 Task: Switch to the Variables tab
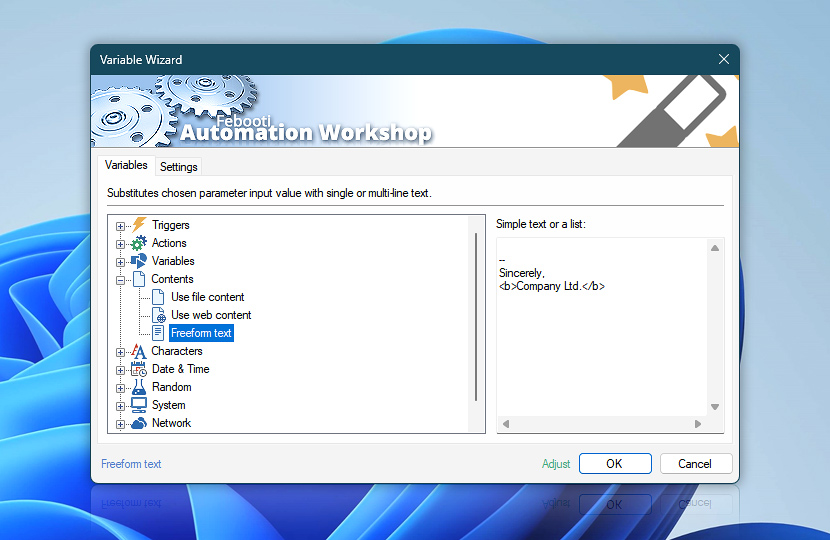pos(126,165)
